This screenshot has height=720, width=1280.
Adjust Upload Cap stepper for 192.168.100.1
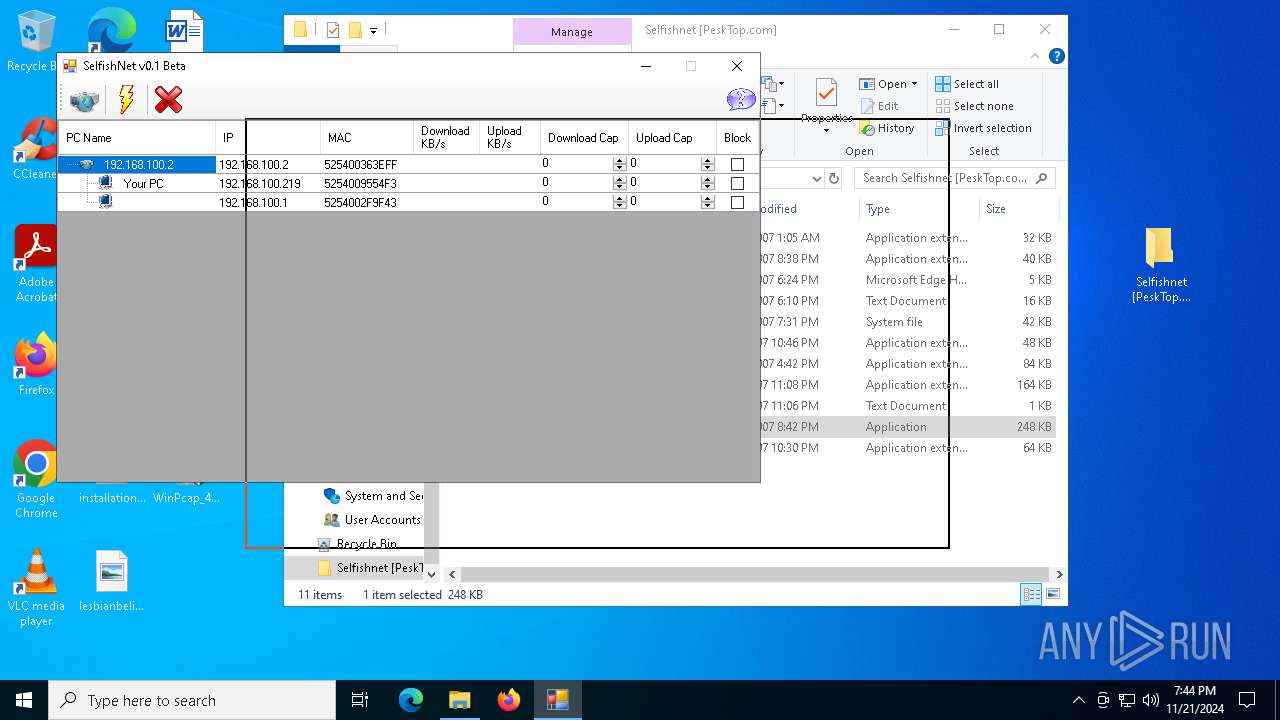708,202
